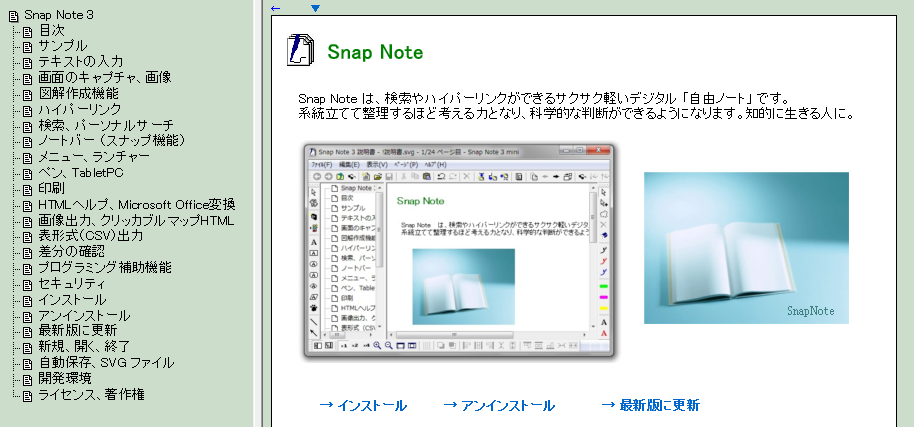Select ペン、TabletPC in the tree
The height and width of the screenshot is (427, 914).
pyautogui.click(x=80, y=173)
